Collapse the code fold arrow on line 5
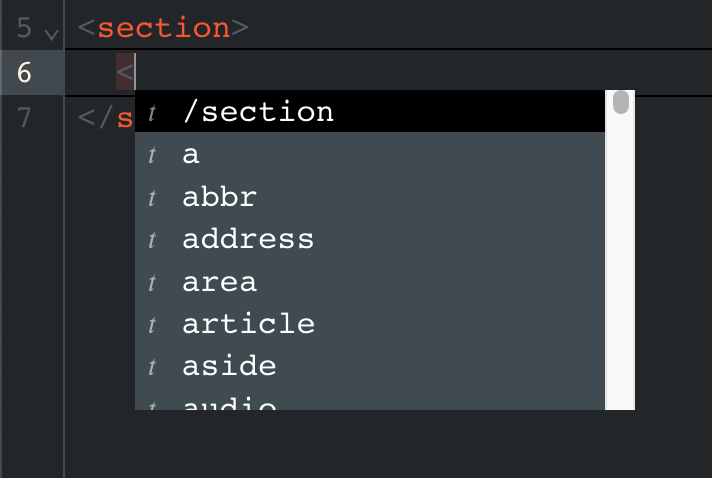 point(52,34)
